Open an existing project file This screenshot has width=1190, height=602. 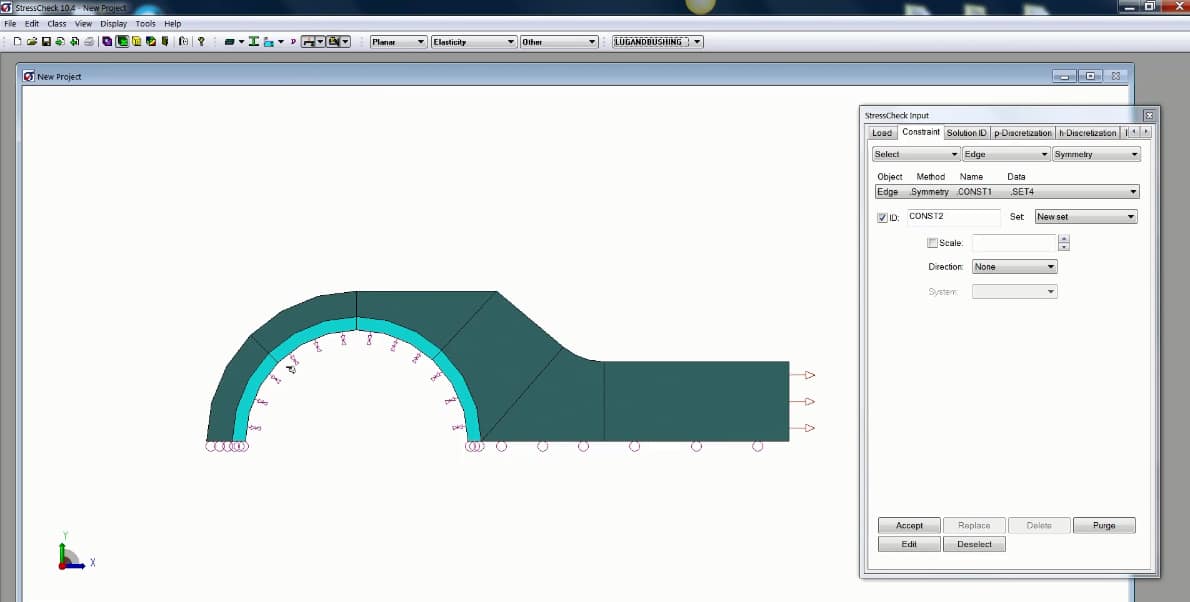(x=31, y=41)
